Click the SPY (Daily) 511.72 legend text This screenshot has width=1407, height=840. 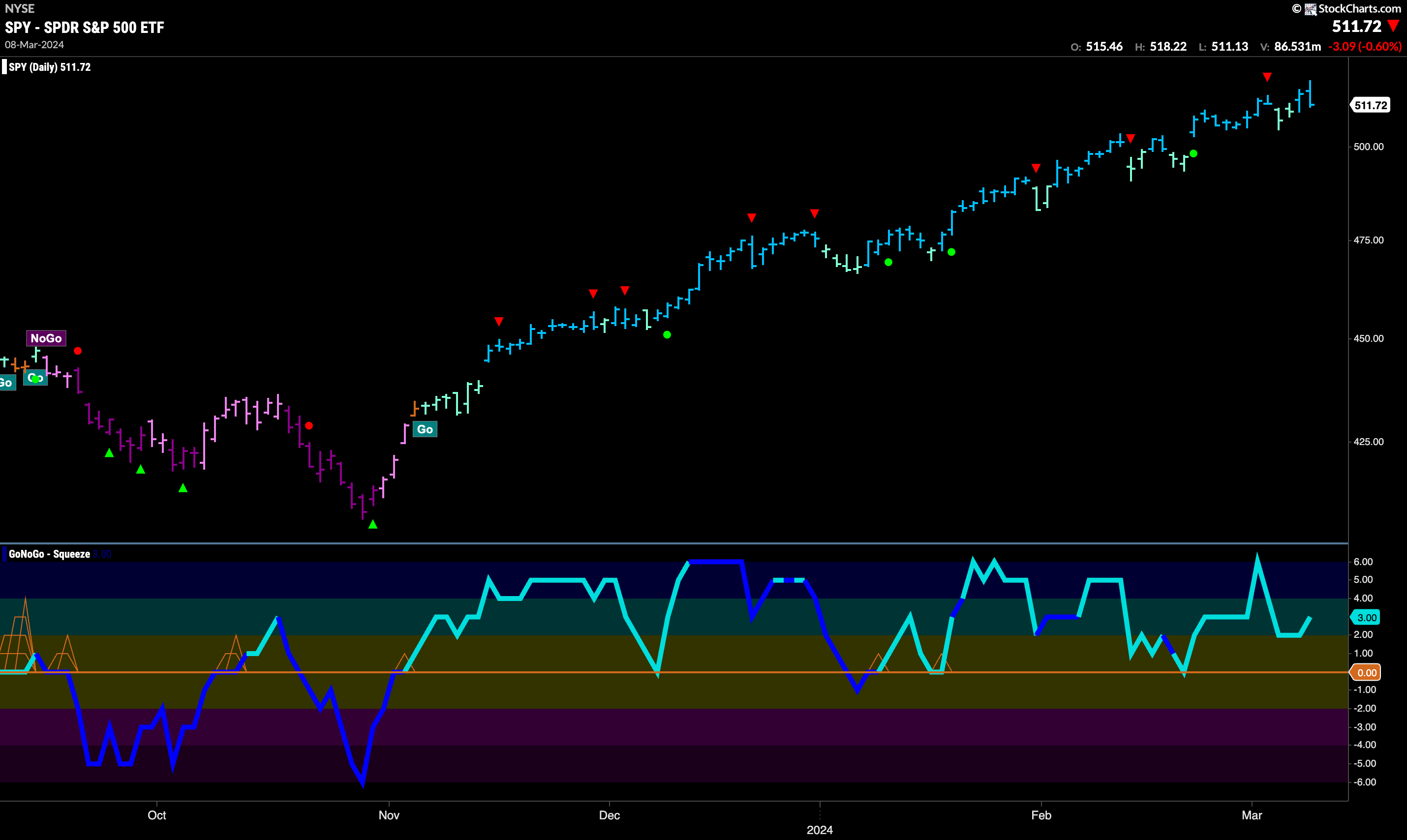[50, 67]
